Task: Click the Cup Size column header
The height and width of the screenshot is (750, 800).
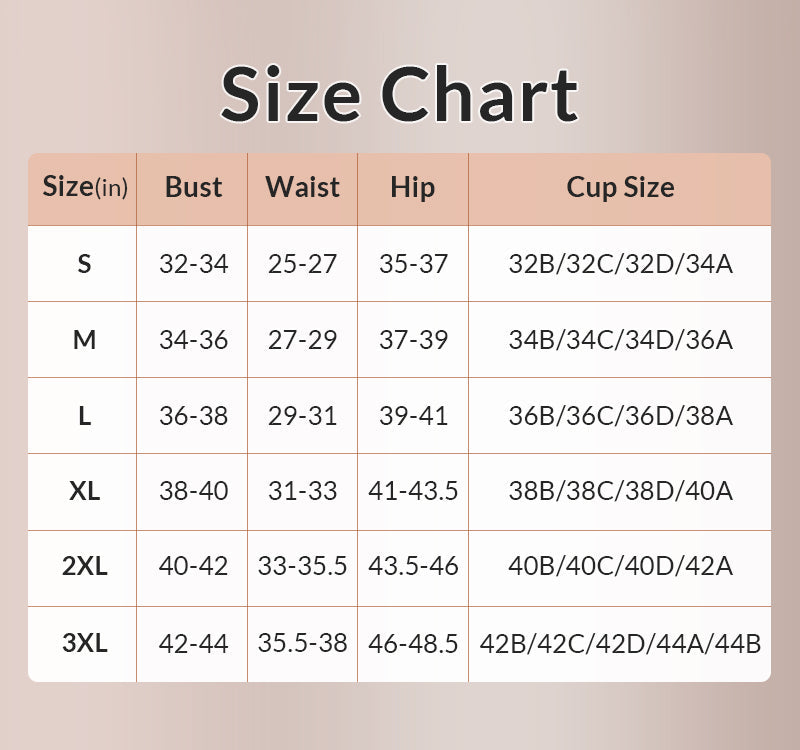Action: pyautogui.click(x=620, y=187)
